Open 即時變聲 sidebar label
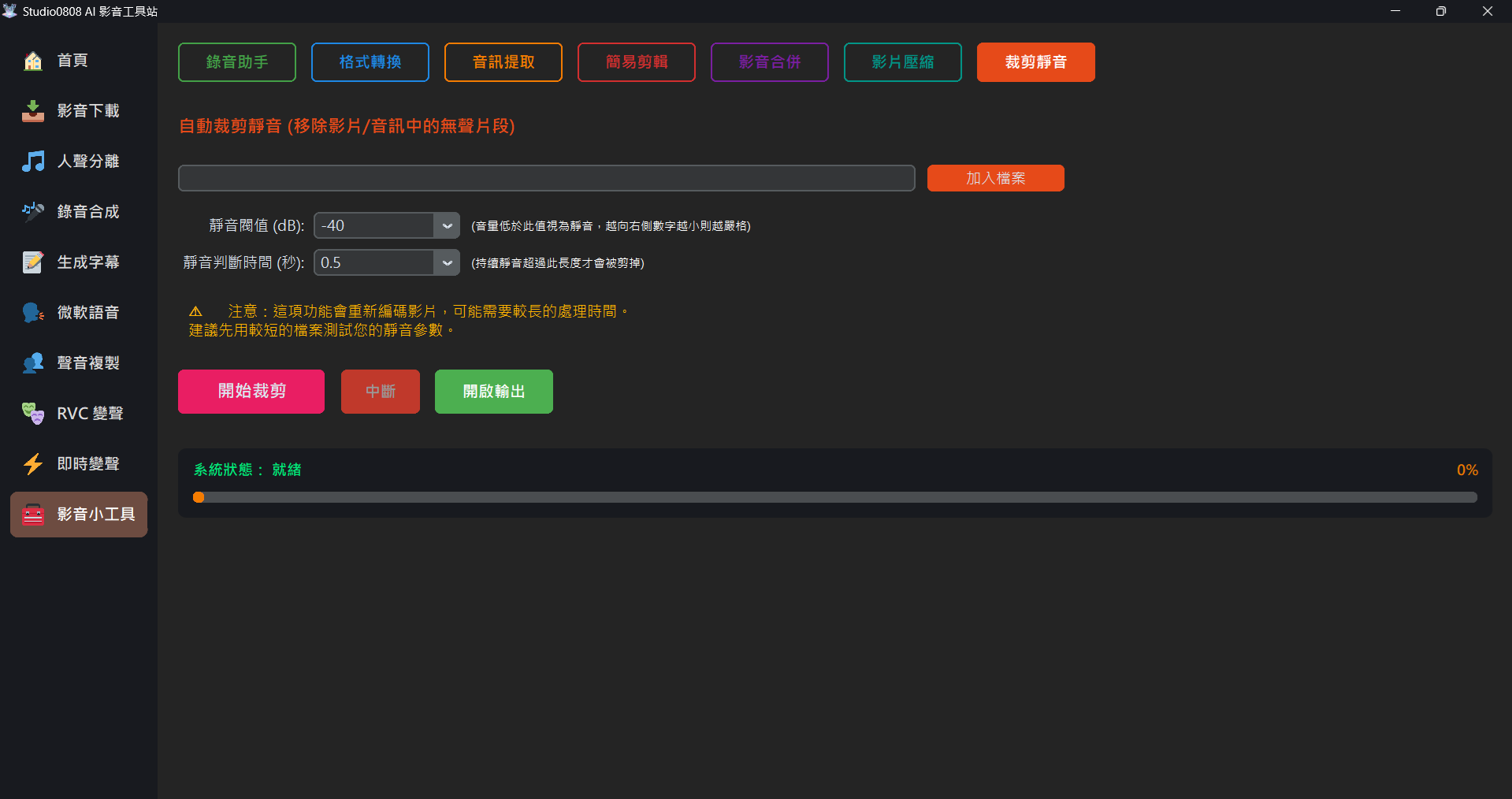The width and height of the screenshot is (1512, 799). pos(88,464)
